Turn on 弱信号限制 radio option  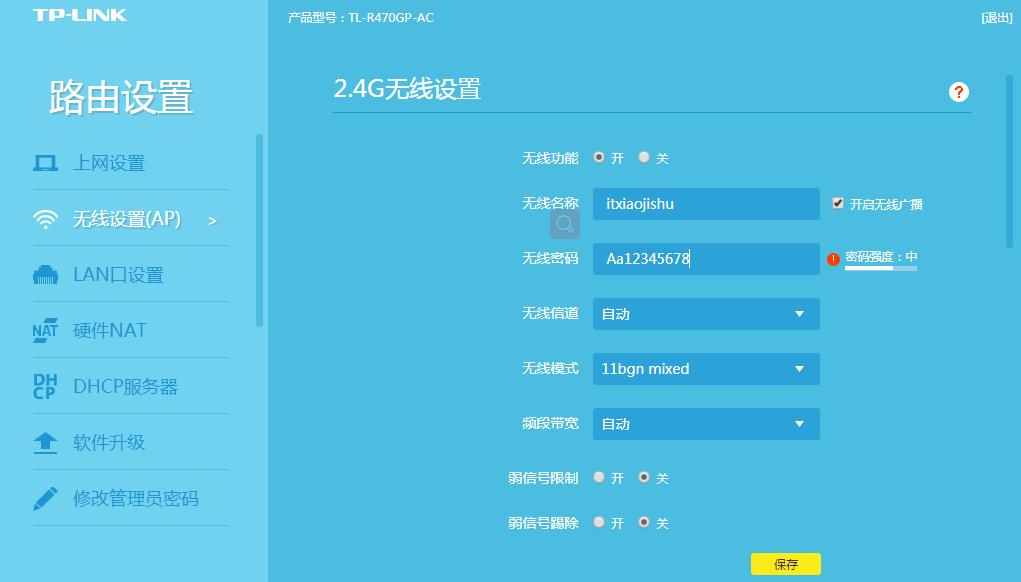[600, 478]
